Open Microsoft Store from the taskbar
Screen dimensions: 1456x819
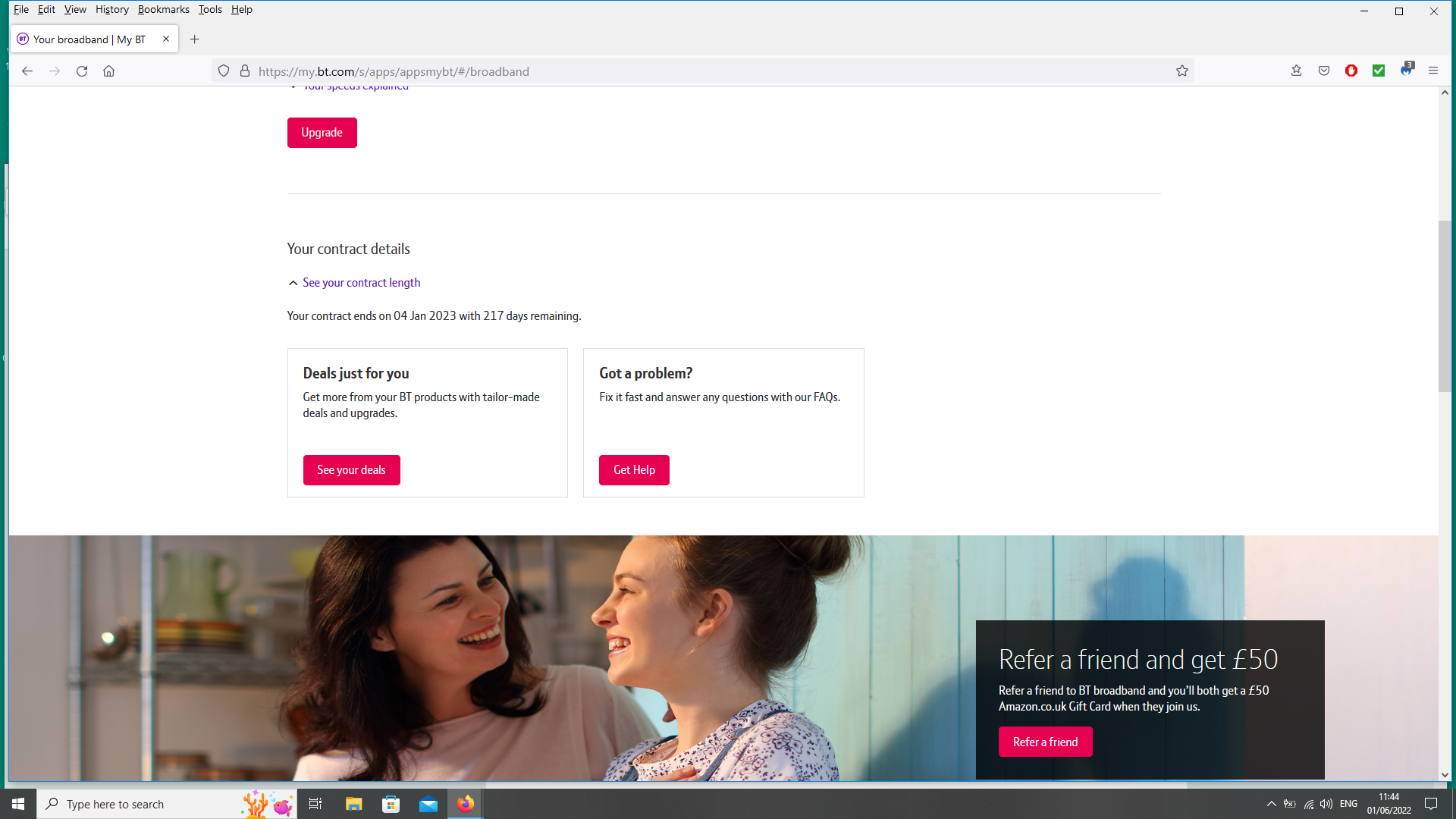(x=391, y=804)
